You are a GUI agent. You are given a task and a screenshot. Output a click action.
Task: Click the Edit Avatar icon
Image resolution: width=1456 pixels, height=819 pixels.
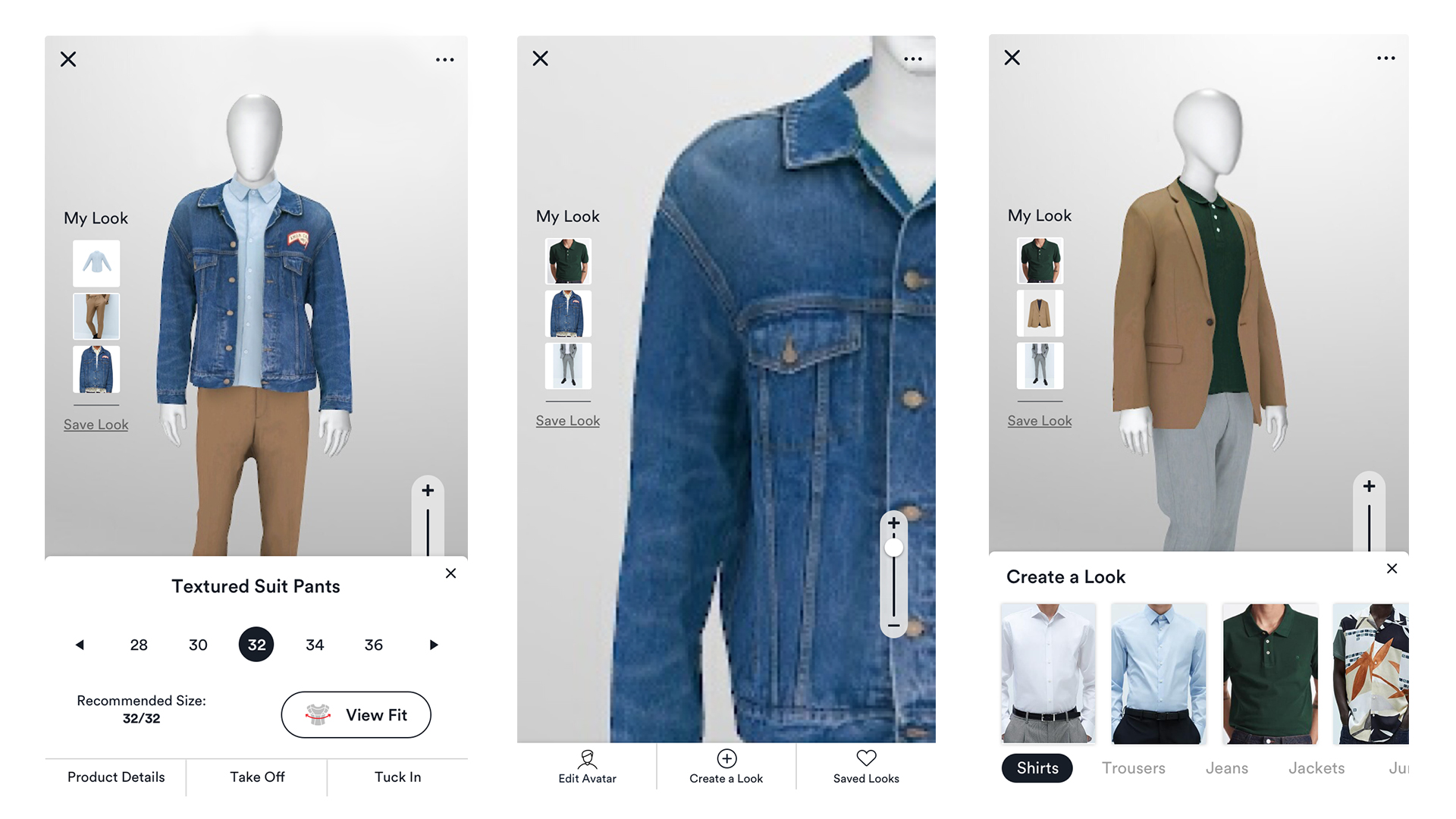click(x=587, y=758)
